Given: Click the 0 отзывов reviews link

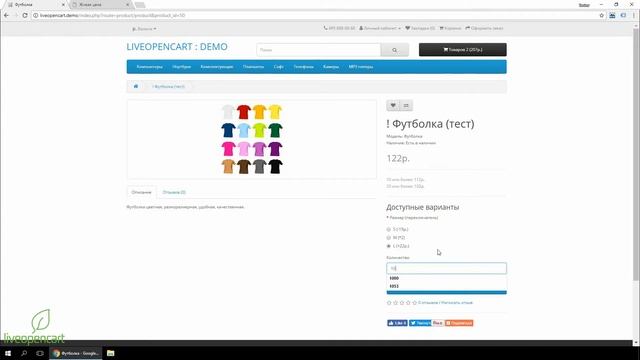Looking at the screenshot, I should 428,303.
